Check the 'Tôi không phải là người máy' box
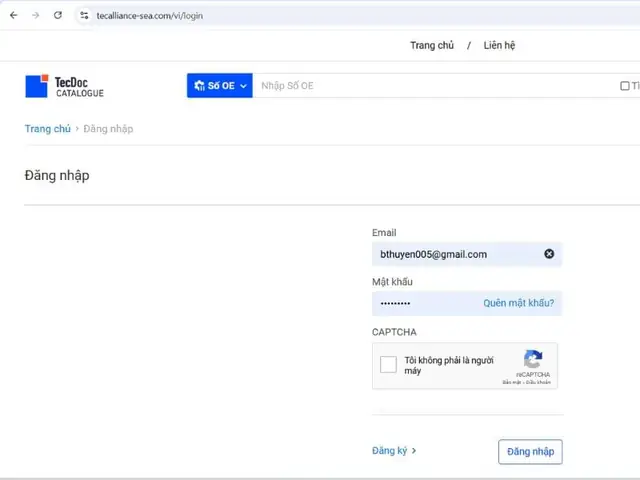Screen dimensions: 640x480 coord(388,364)
